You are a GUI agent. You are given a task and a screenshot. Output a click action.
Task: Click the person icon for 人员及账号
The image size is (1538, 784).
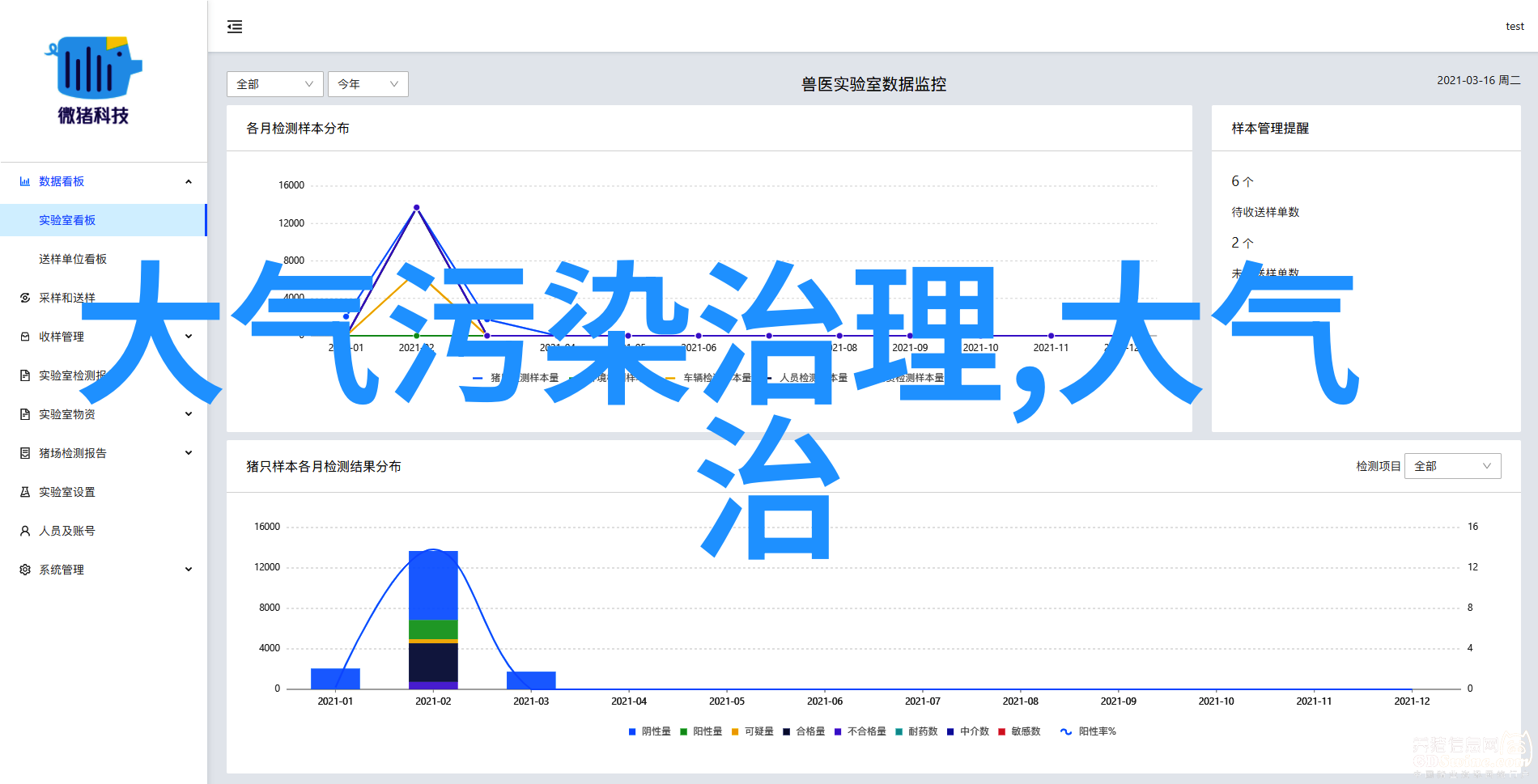[x=25, y=531]
